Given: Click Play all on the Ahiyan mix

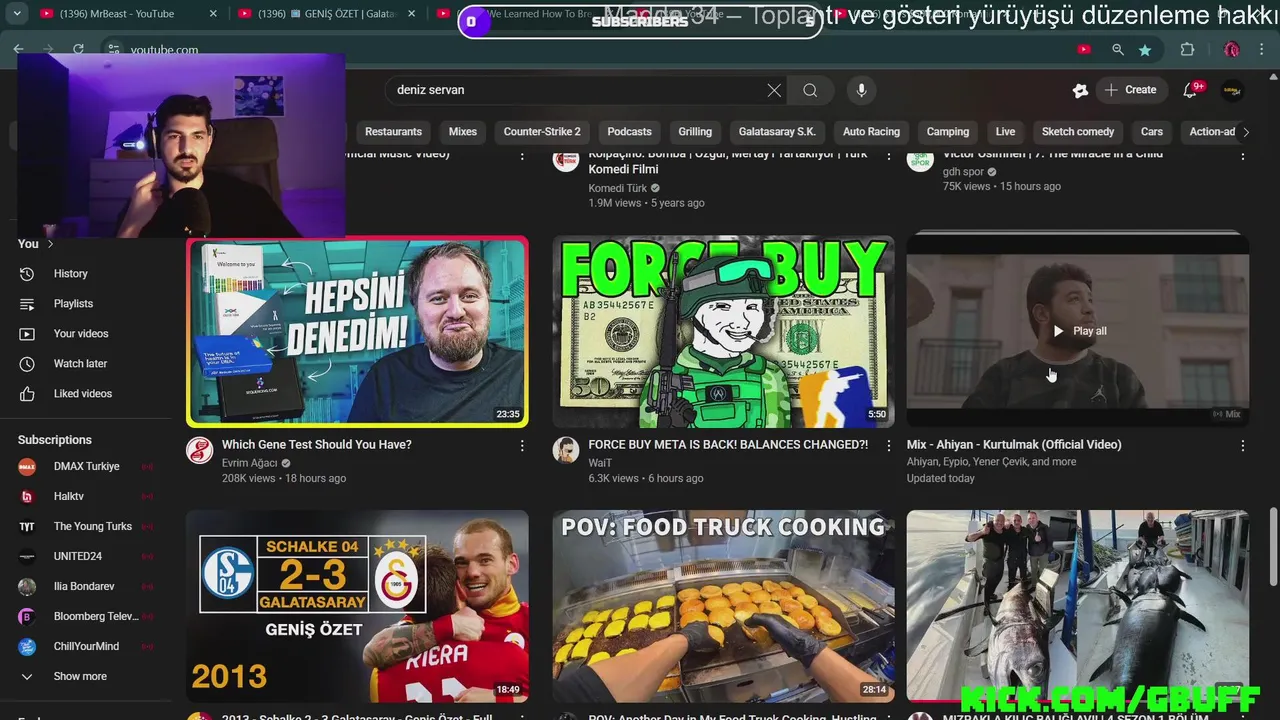Looking at the screenshot, I should tap(1078, 331).
